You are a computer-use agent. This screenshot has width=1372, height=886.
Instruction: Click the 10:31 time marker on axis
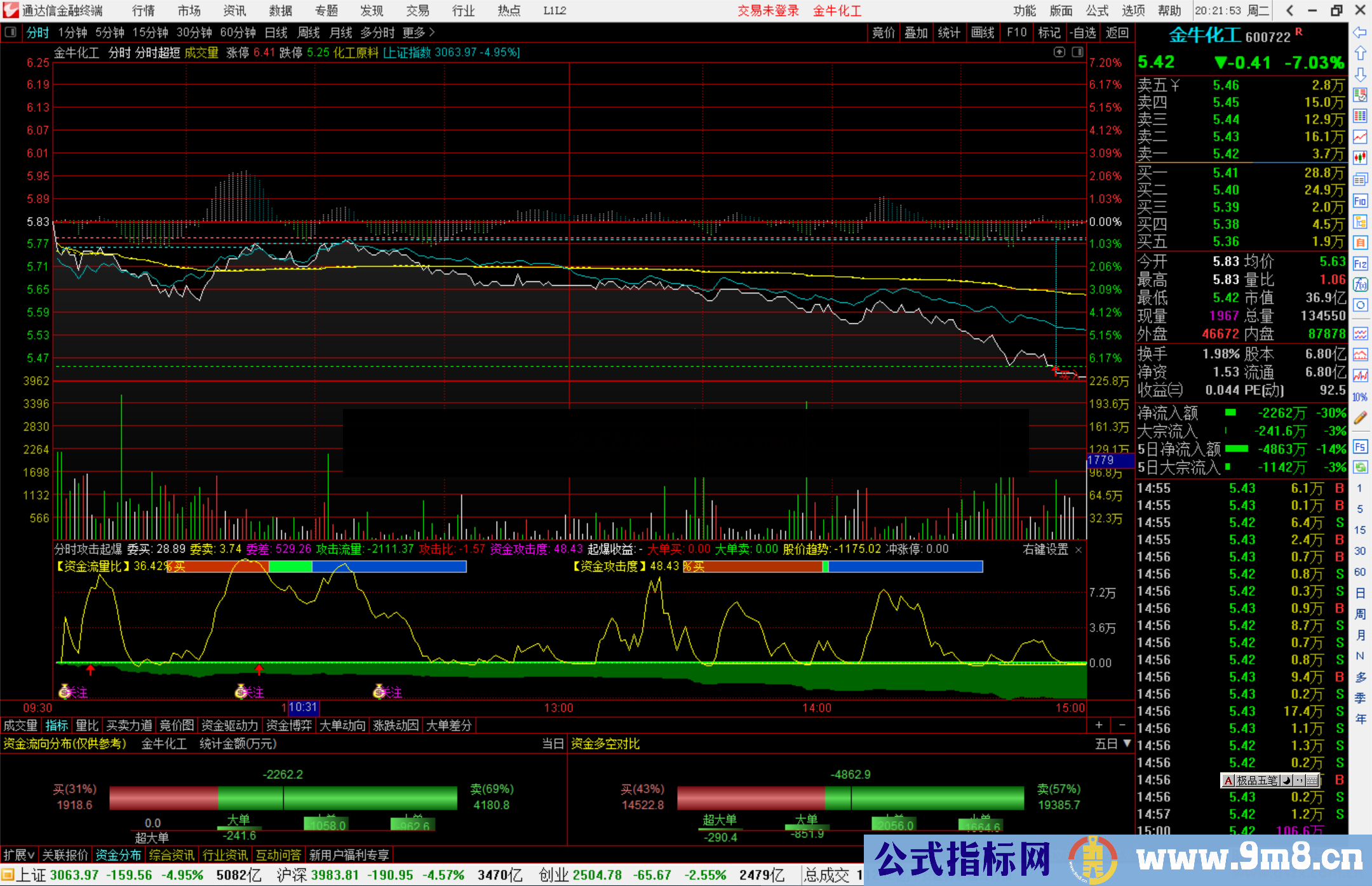[x=303, y=708]
